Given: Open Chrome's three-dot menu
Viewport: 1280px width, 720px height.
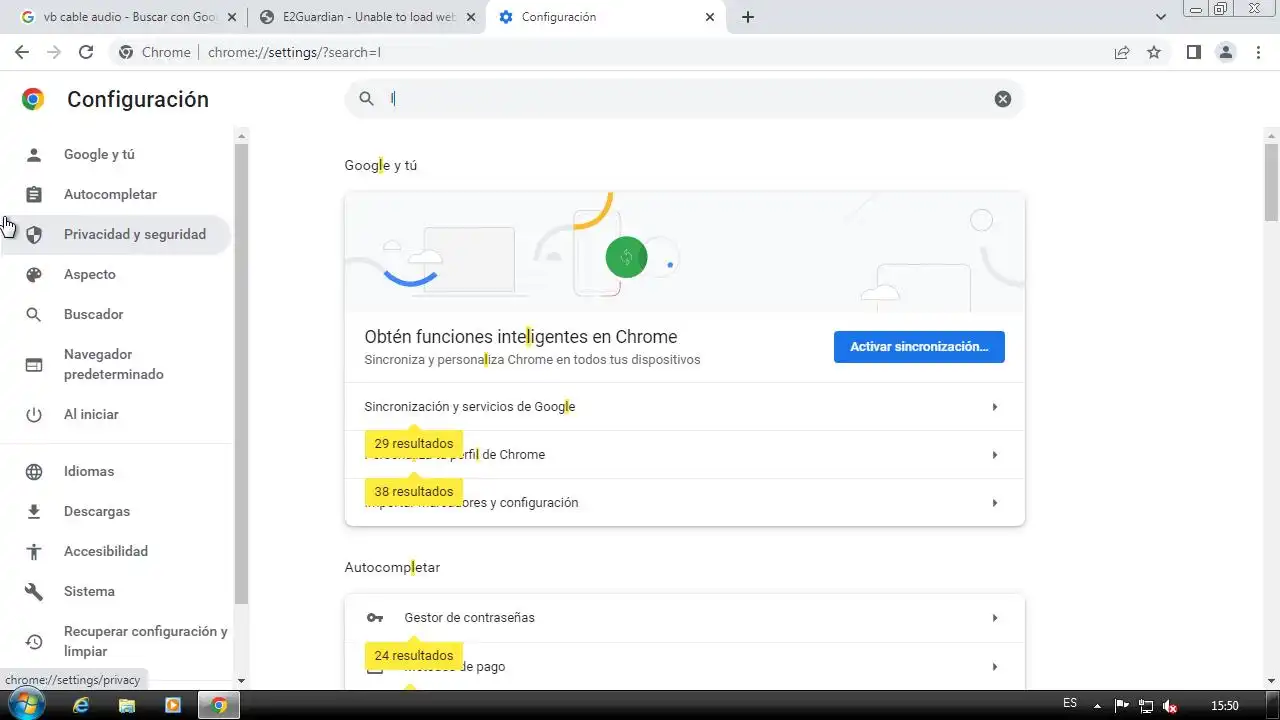Looking at the screenshot, I should (x=1258, y=52).
